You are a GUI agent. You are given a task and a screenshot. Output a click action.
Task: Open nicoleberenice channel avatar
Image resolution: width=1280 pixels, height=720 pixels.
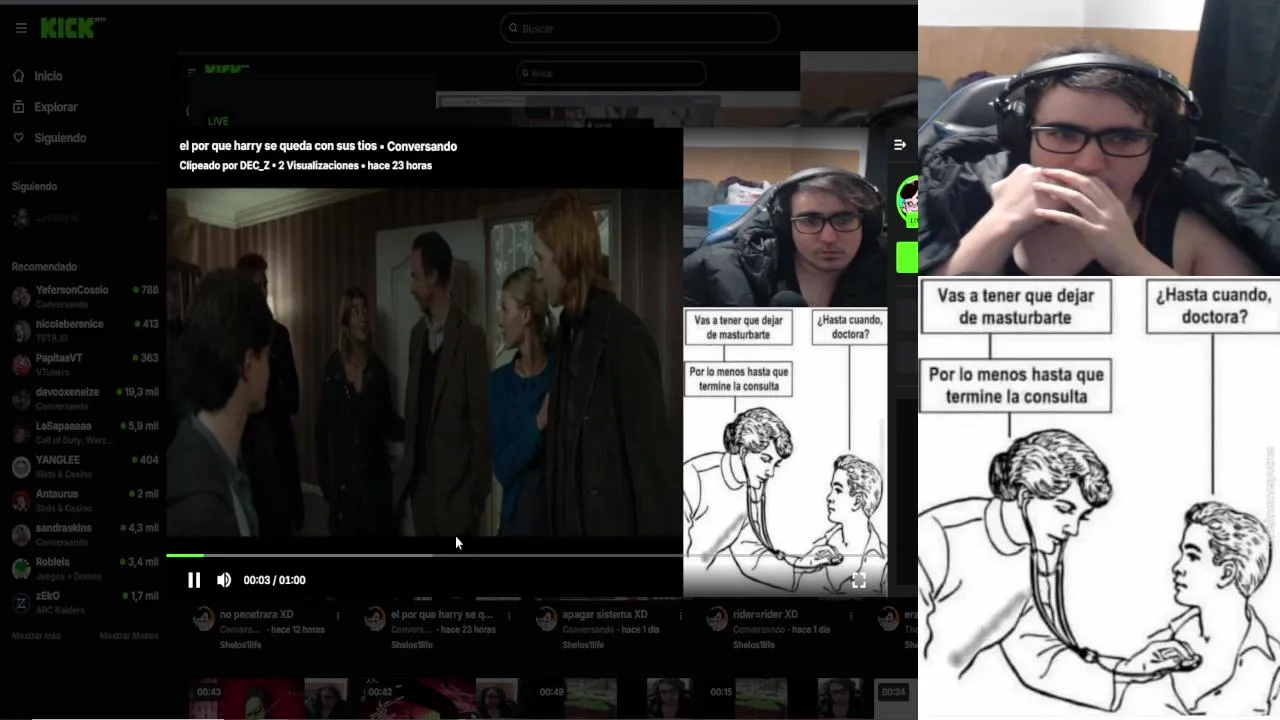pos(21,330)
